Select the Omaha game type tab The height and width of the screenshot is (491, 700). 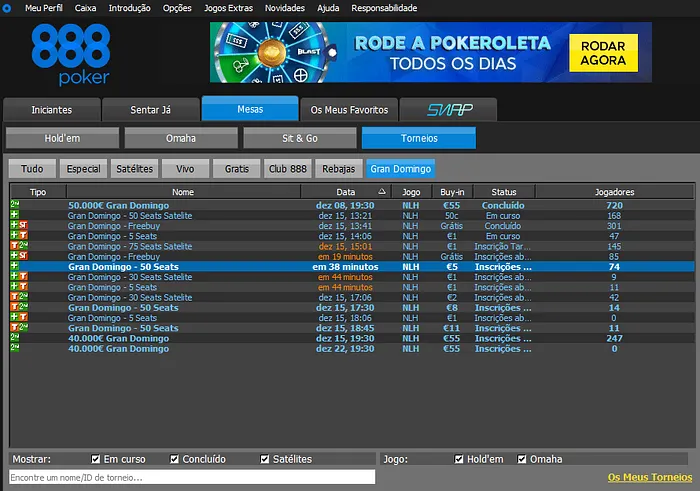pos(181,138)
